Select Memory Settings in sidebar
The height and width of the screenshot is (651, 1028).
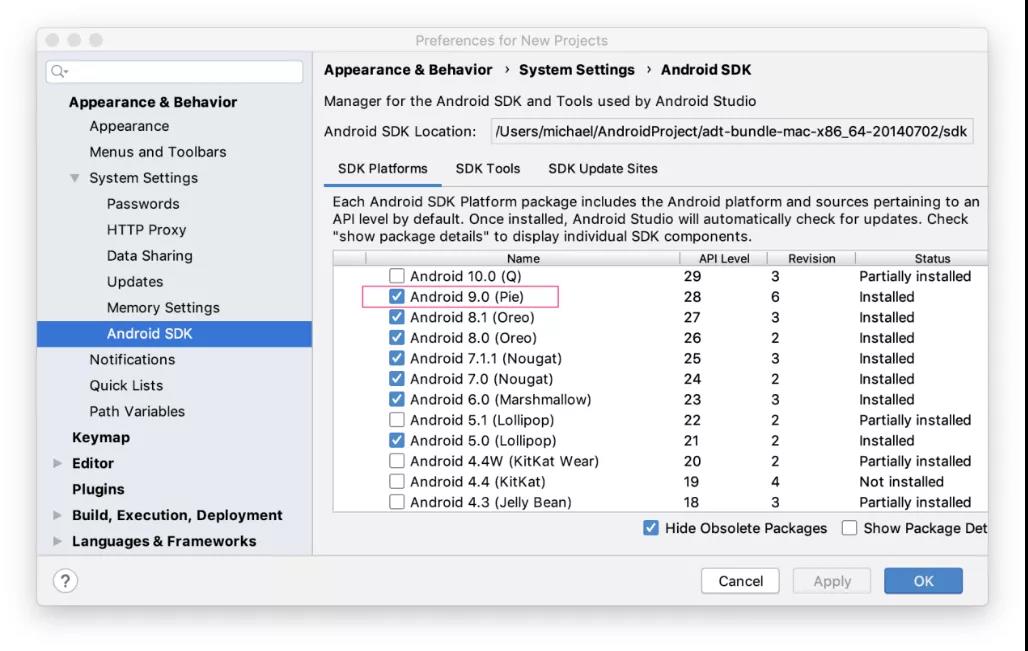coord(163,307)
